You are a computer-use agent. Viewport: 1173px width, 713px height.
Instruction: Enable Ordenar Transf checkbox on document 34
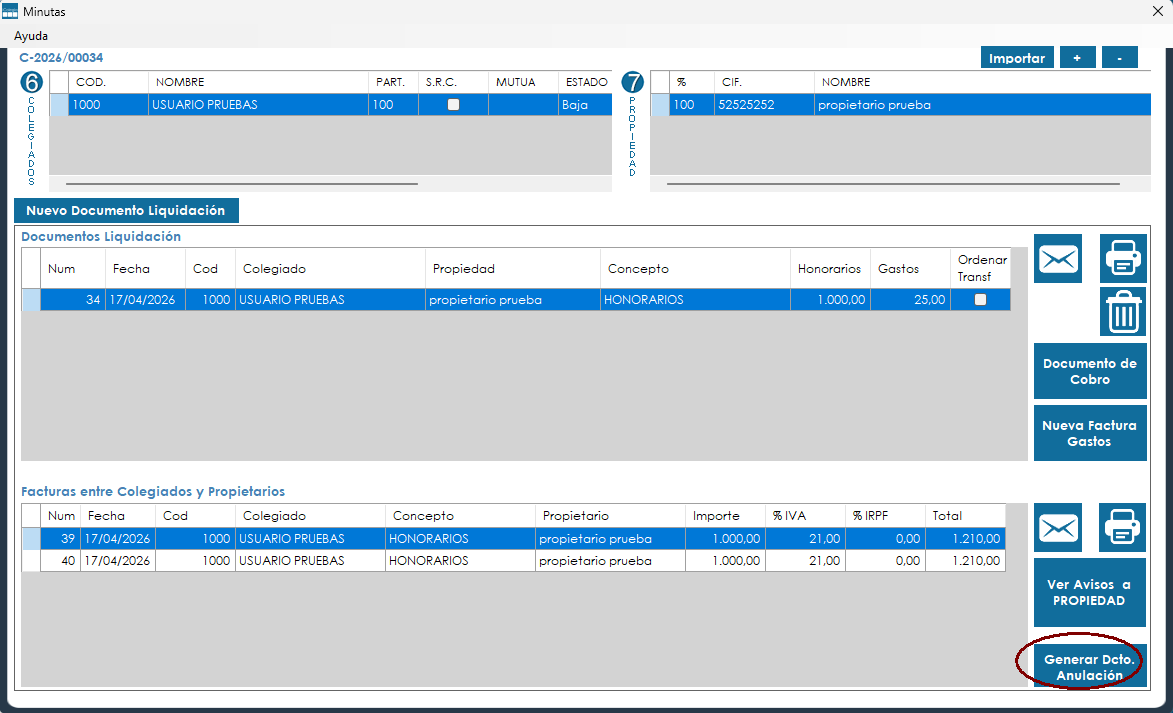pyautogui.click(x=980, y=299)
